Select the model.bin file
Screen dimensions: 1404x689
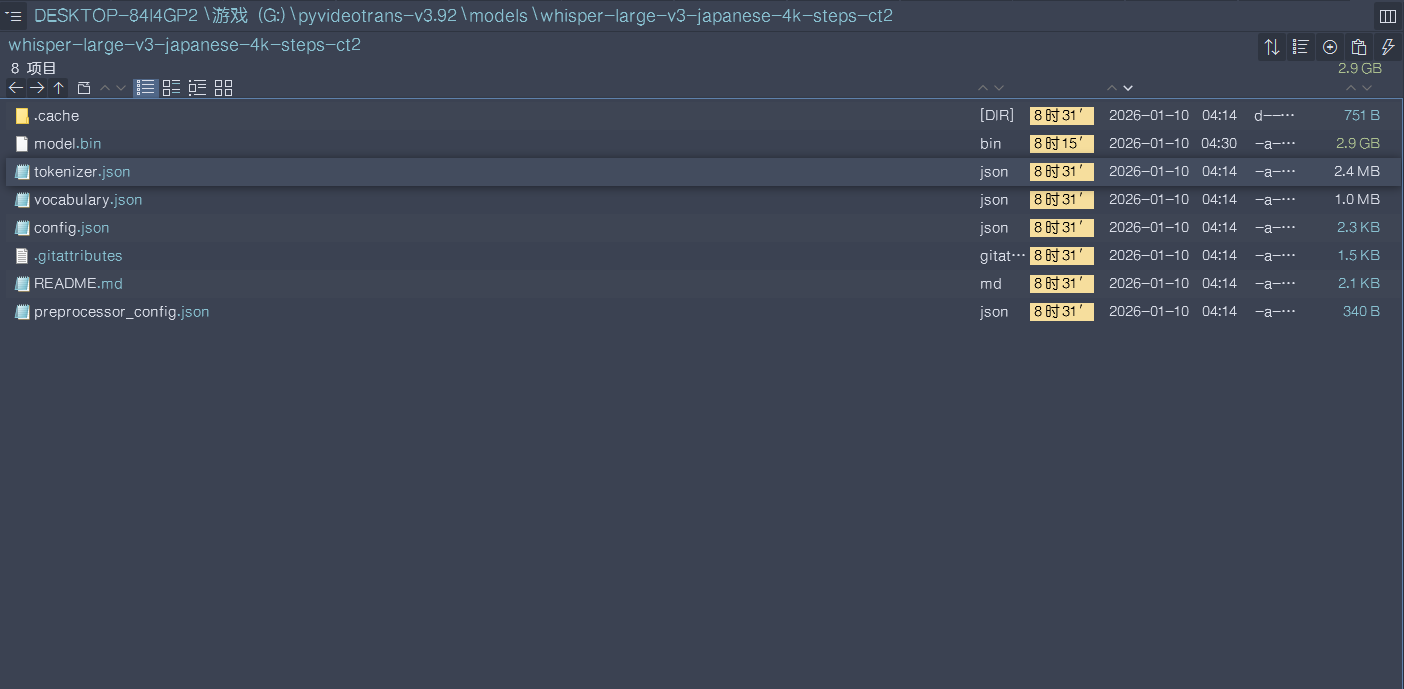[67, 144]
